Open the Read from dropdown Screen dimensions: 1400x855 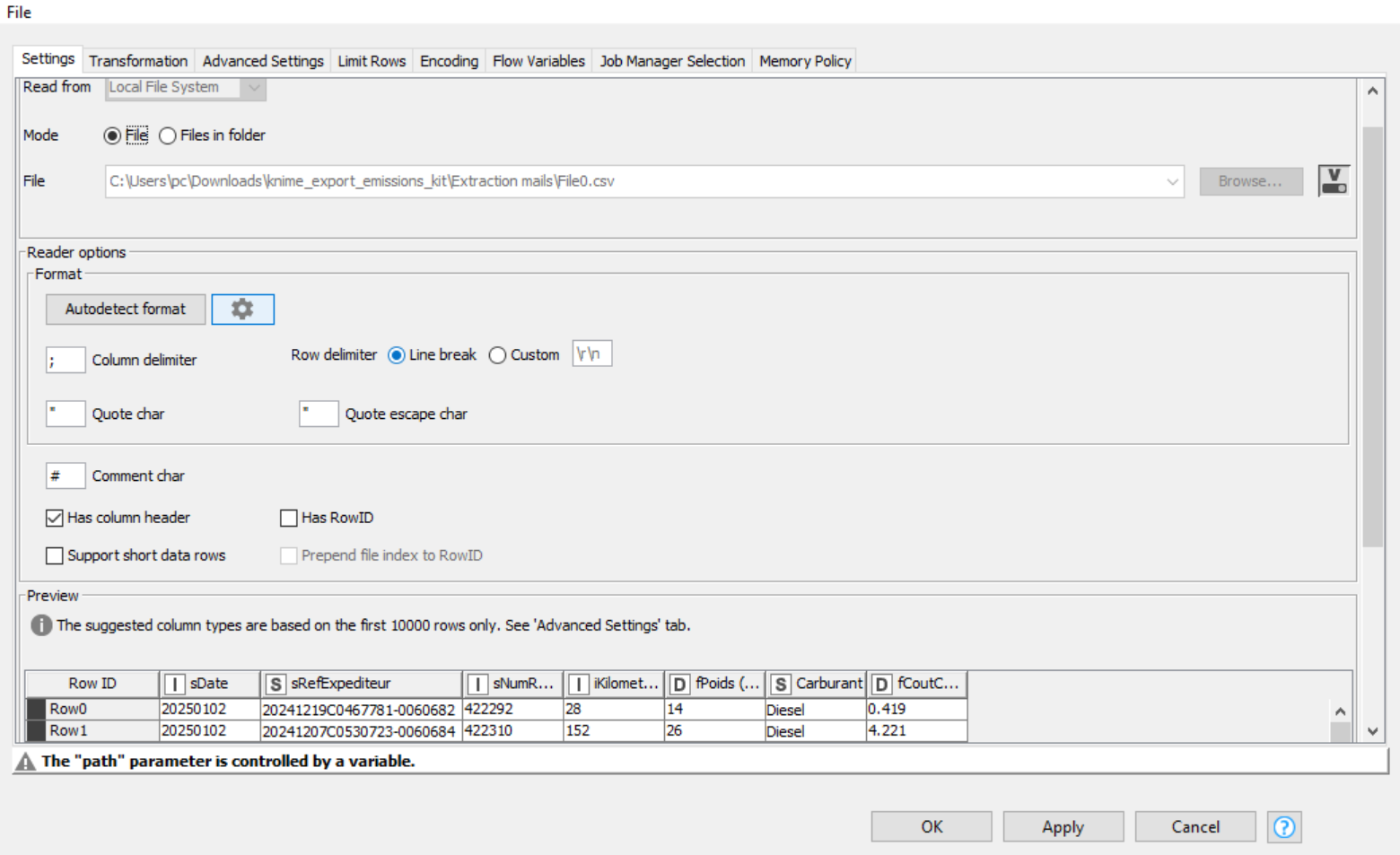tap(253, 87)
